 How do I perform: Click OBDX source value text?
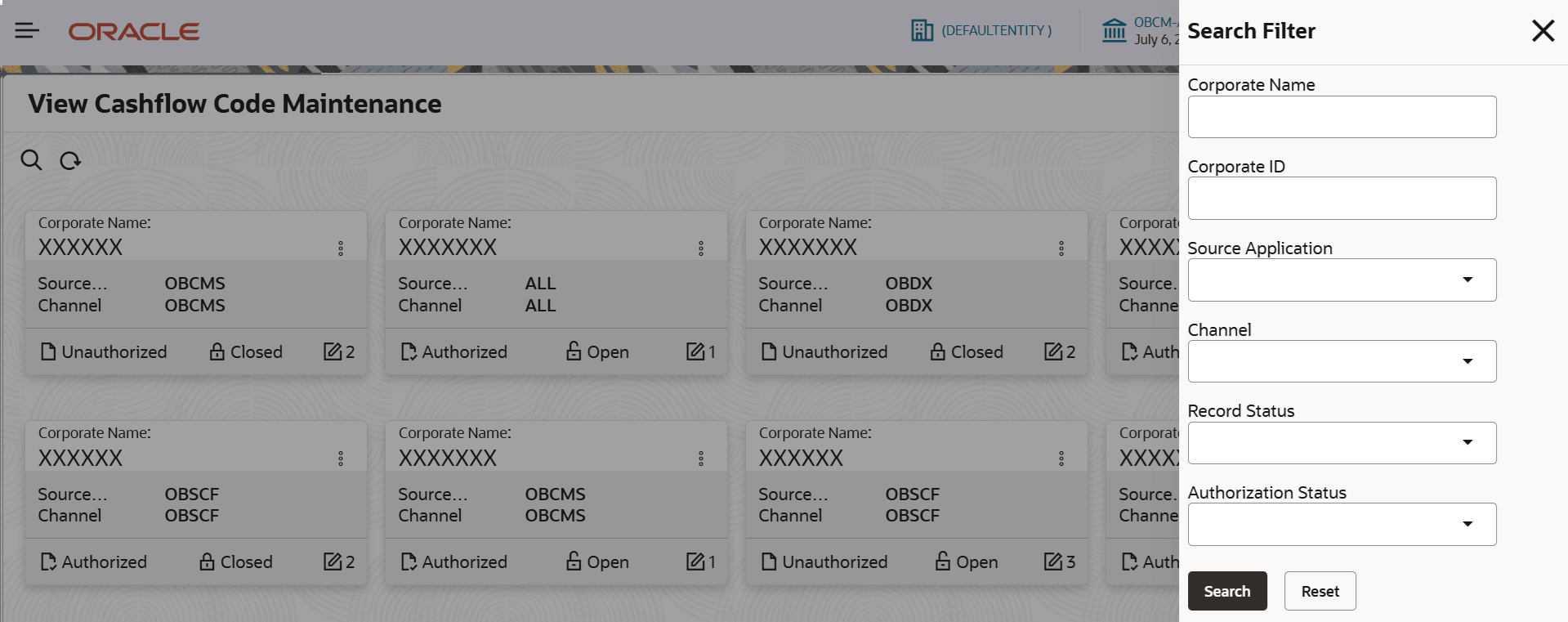(x=909, y=284)
